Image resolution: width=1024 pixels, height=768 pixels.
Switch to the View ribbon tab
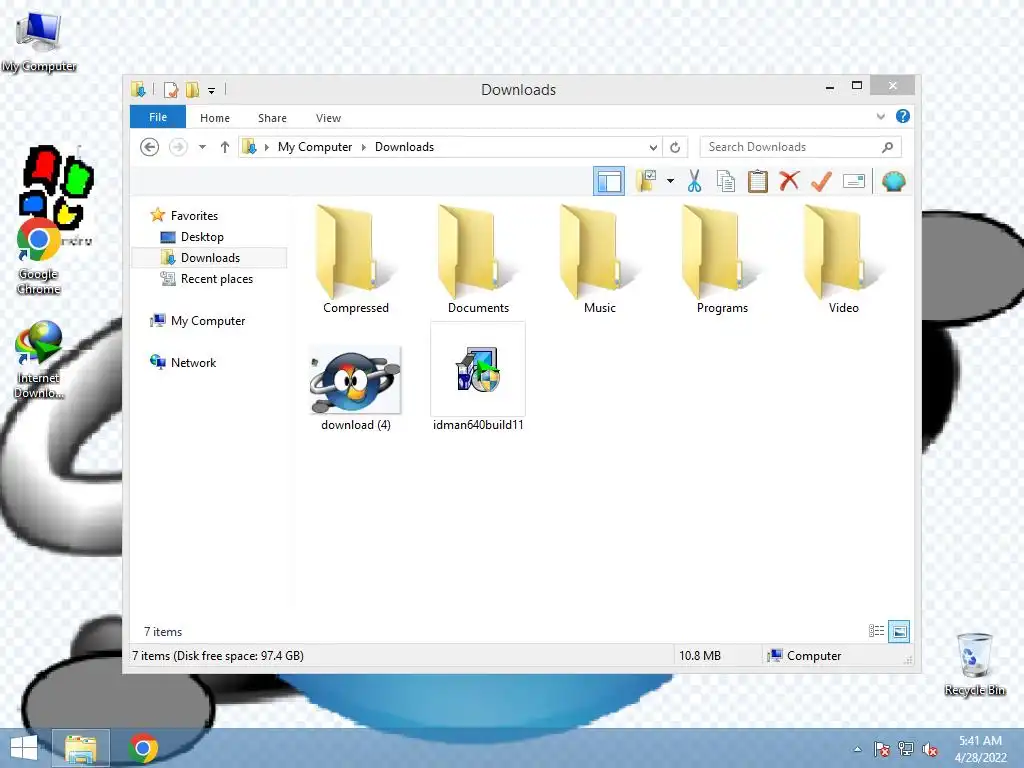[328, 118]
